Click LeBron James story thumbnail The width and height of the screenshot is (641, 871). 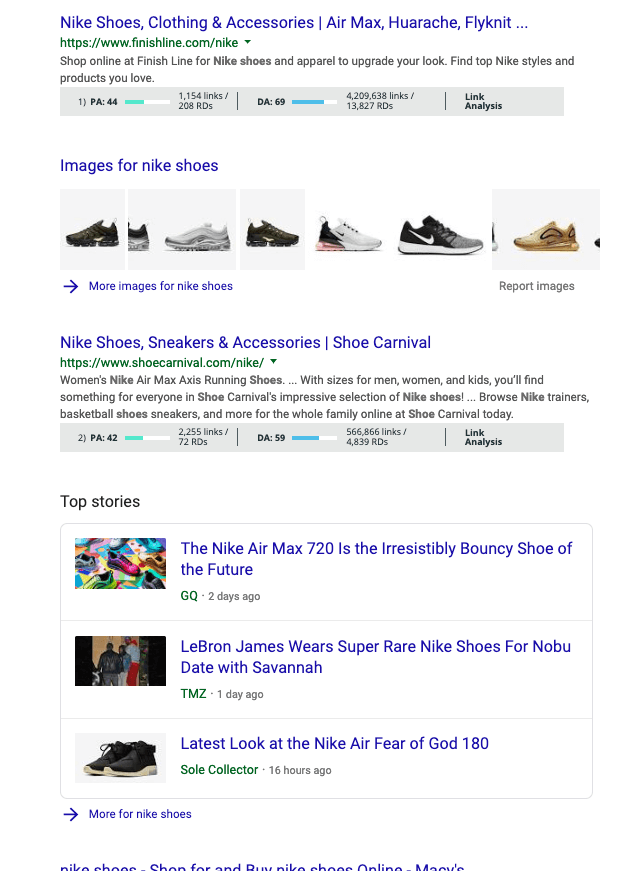121,661
